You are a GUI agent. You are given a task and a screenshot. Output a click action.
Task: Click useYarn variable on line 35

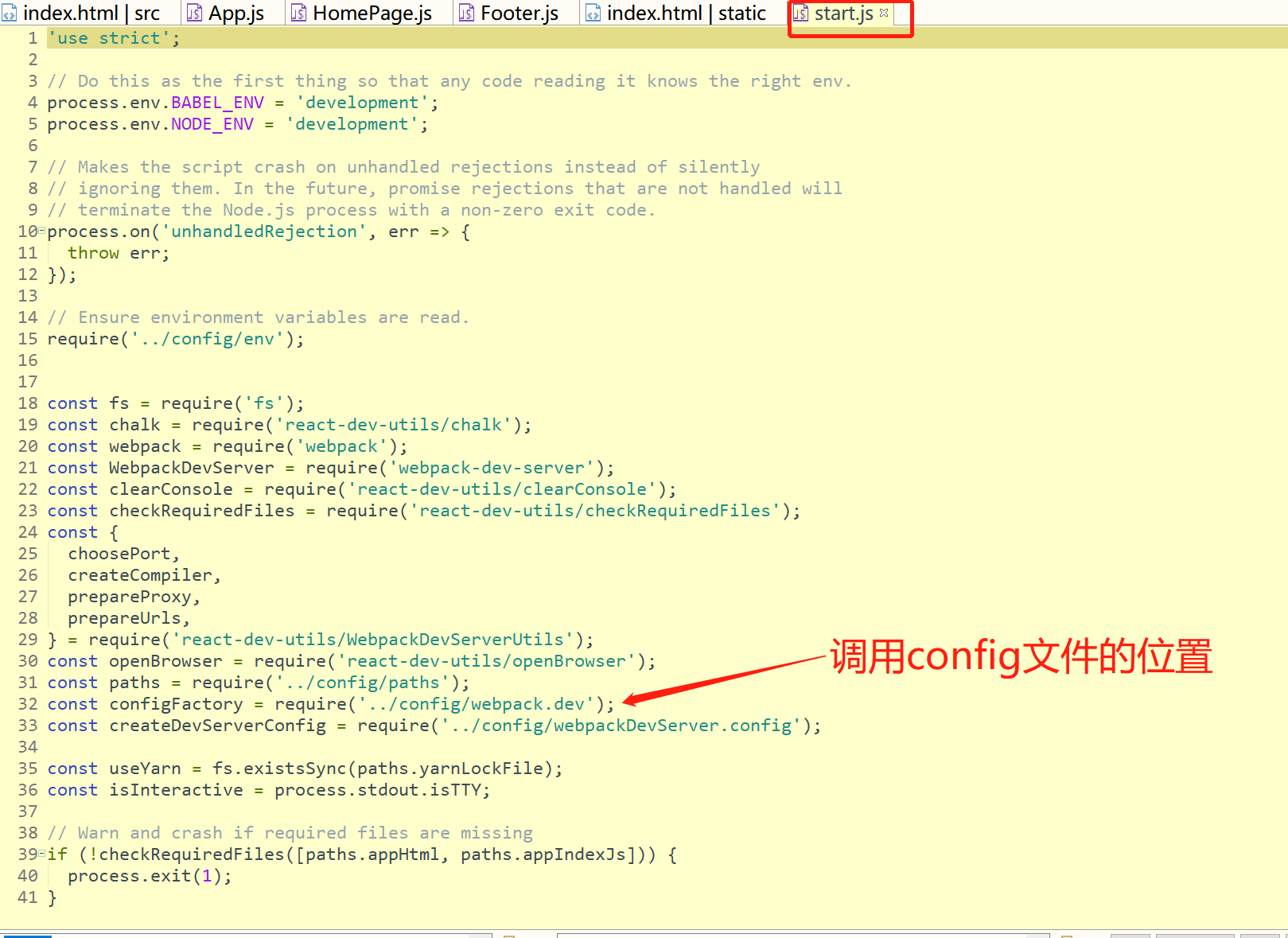tap(145, 768)
